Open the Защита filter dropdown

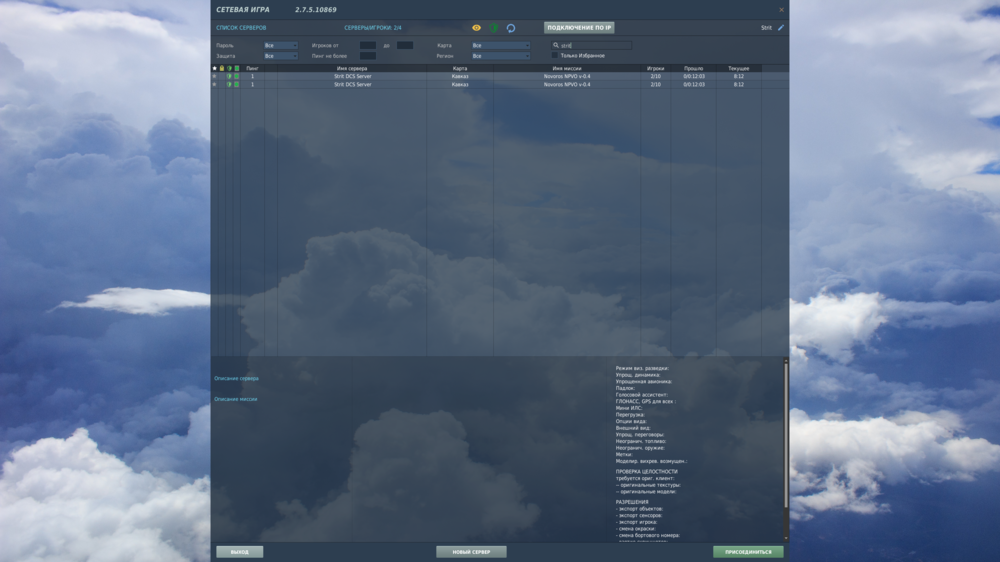[281, 55]
